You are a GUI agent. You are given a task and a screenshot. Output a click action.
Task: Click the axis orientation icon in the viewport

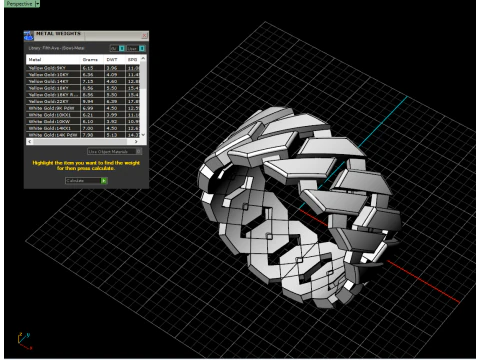pos(24,341)
